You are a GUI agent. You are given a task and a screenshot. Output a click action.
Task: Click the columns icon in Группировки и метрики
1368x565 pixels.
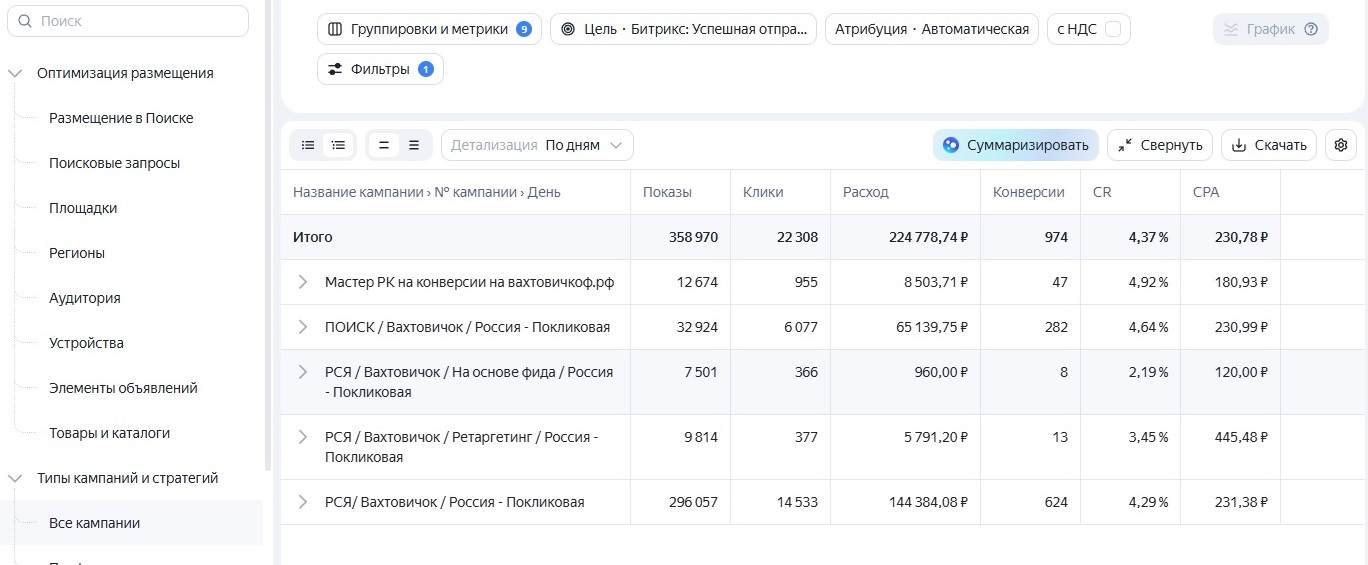[335, 29]
